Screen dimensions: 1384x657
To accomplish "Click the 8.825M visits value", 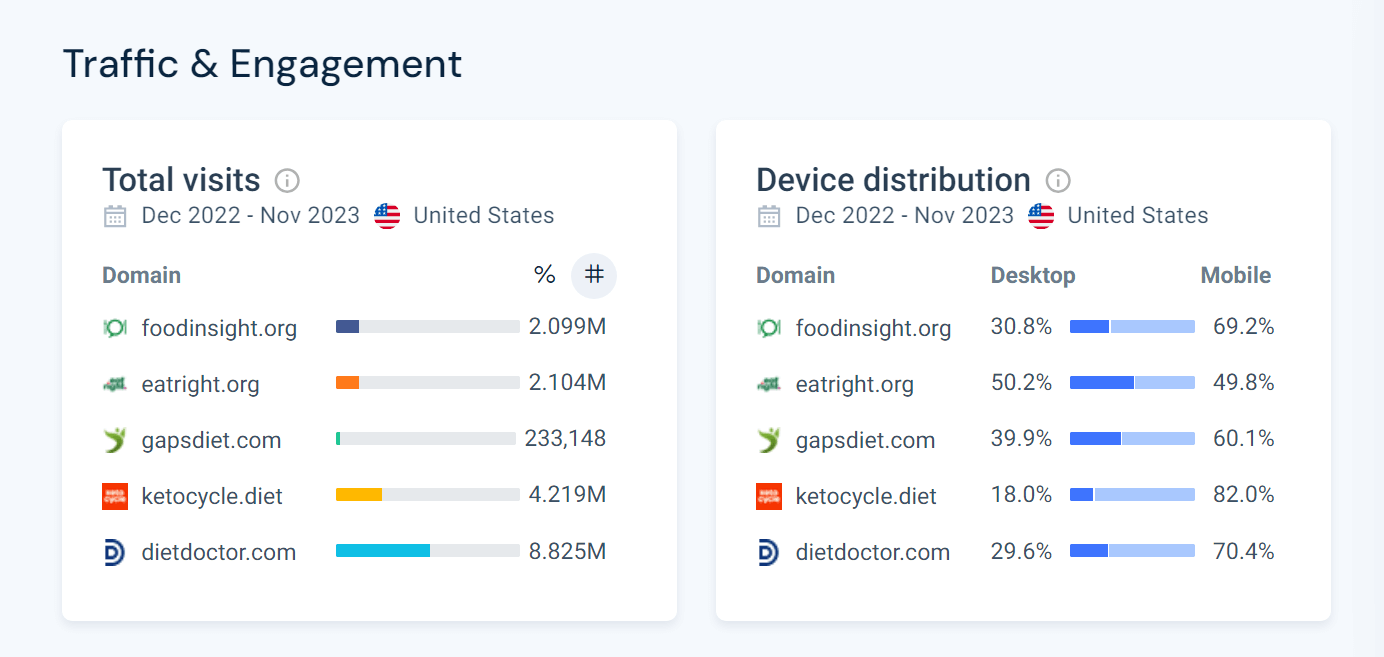I will click(x=567, y=551).
